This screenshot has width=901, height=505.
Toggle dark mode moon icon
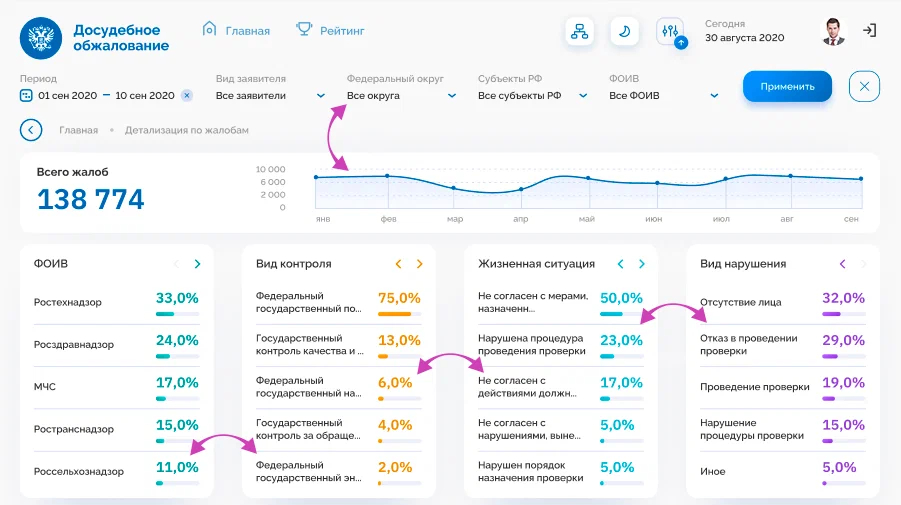625,31
